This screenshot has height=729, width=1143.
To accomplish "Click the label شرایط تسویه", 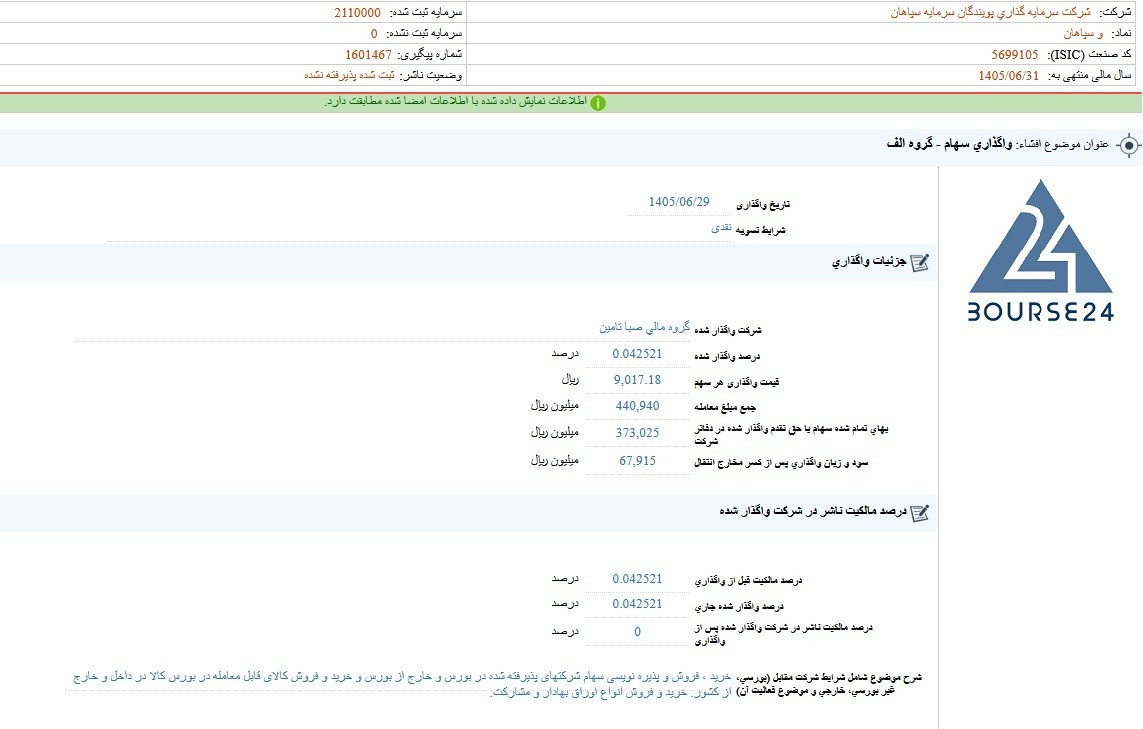I will tap(760, 230).
